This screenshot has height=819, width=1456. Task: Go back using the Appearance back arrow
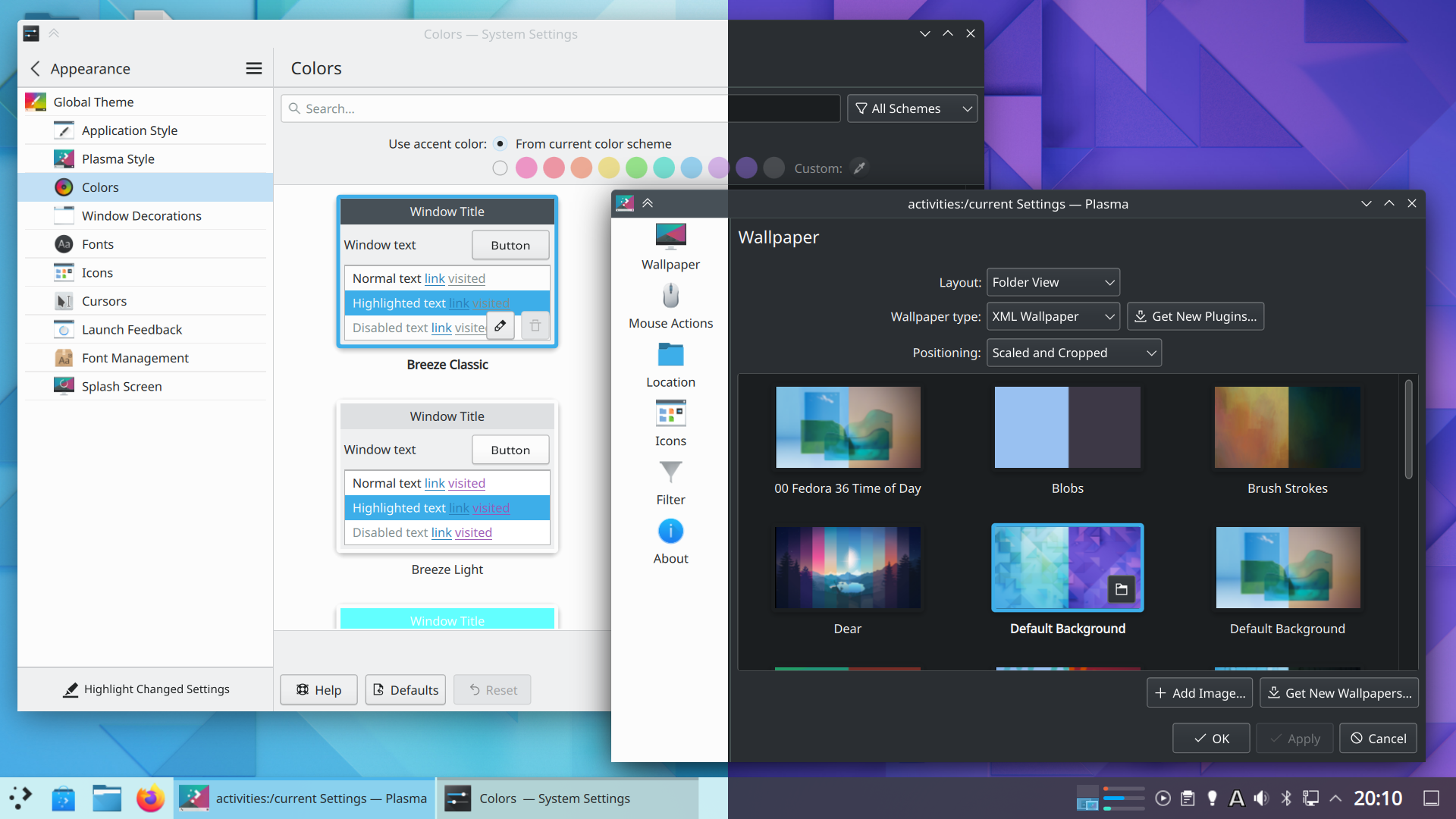pyautogui.click(x=35, y=69)
